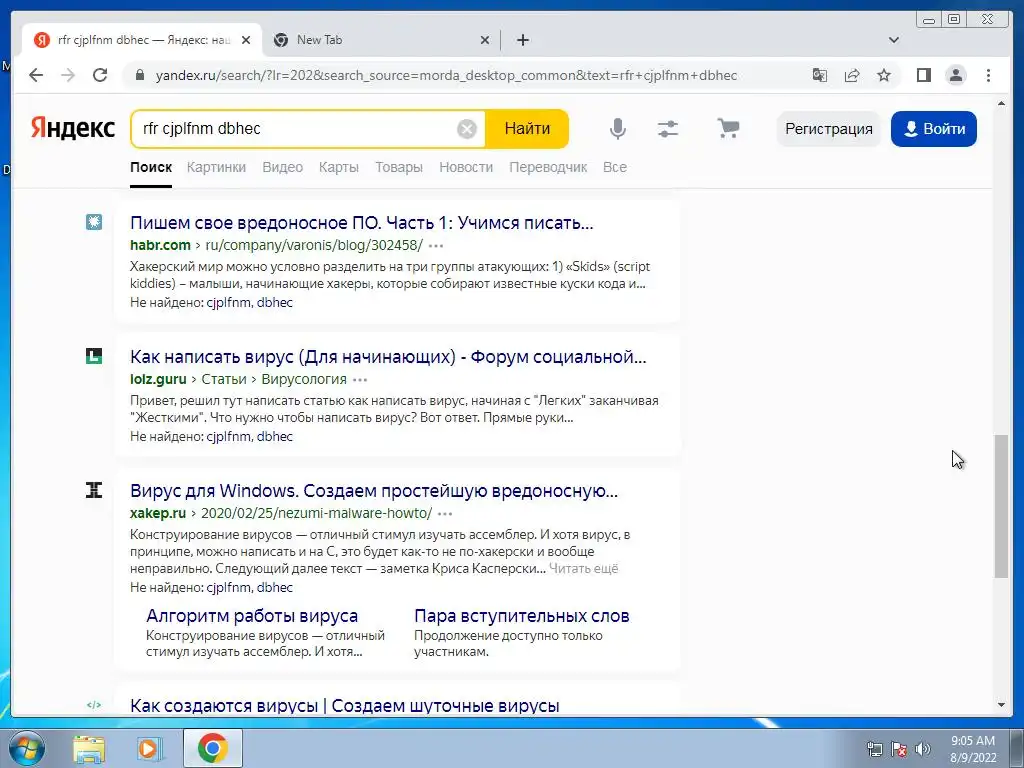Click the habr.com result favicon
The image size is (1024, 768).
(94, 222)
